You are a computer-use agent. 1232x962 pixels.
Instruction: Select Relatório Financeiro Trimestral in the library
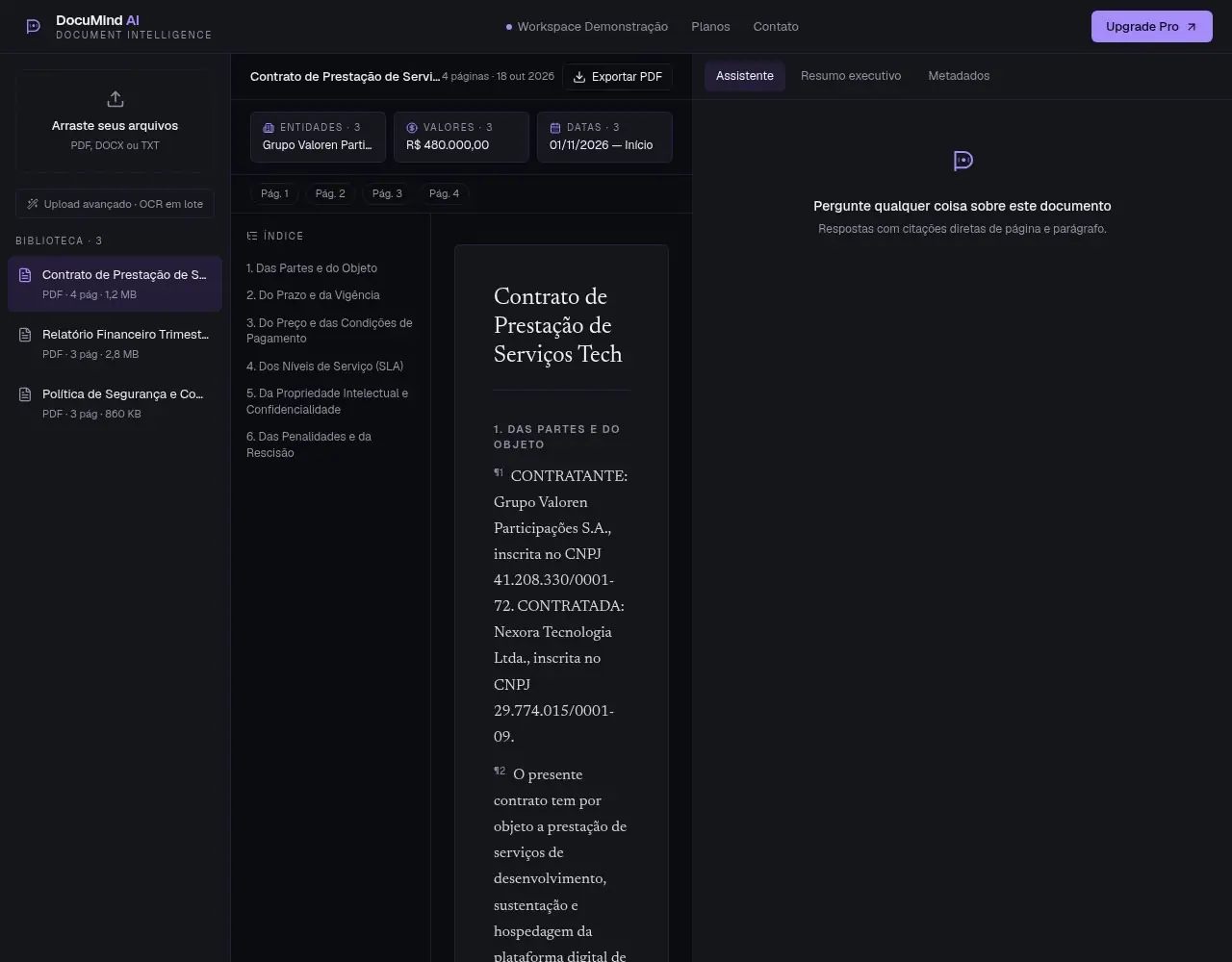[x=115, y=343]
